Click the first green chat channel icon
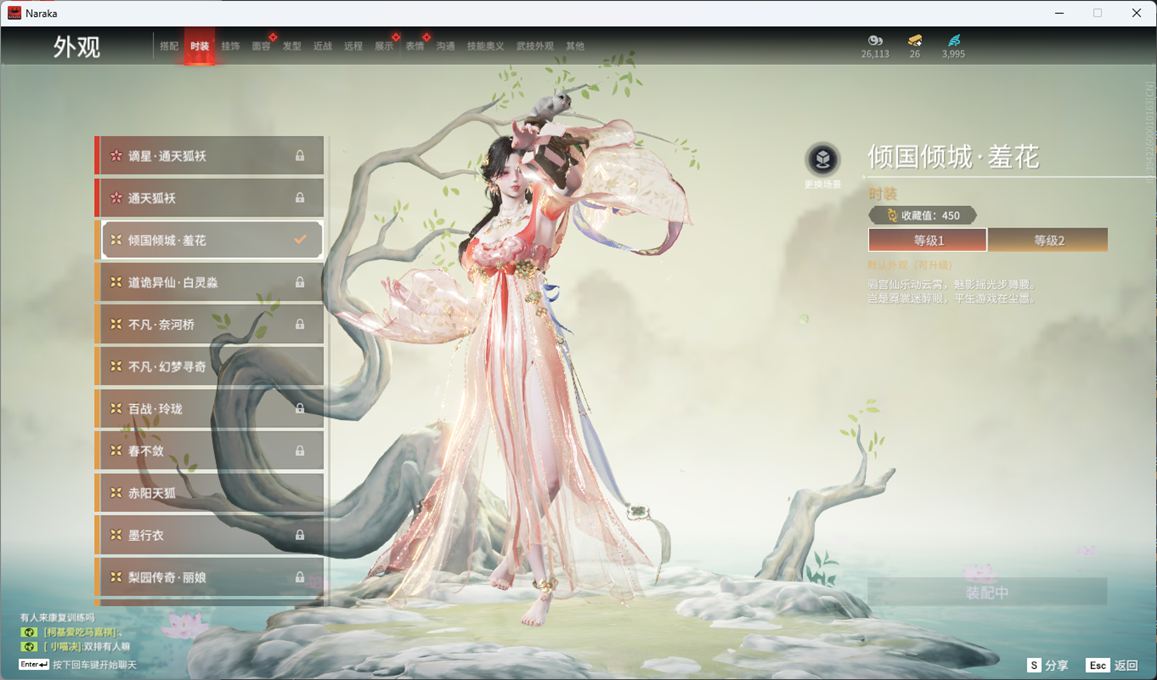 pyautogui.click(x=29, y=632)
